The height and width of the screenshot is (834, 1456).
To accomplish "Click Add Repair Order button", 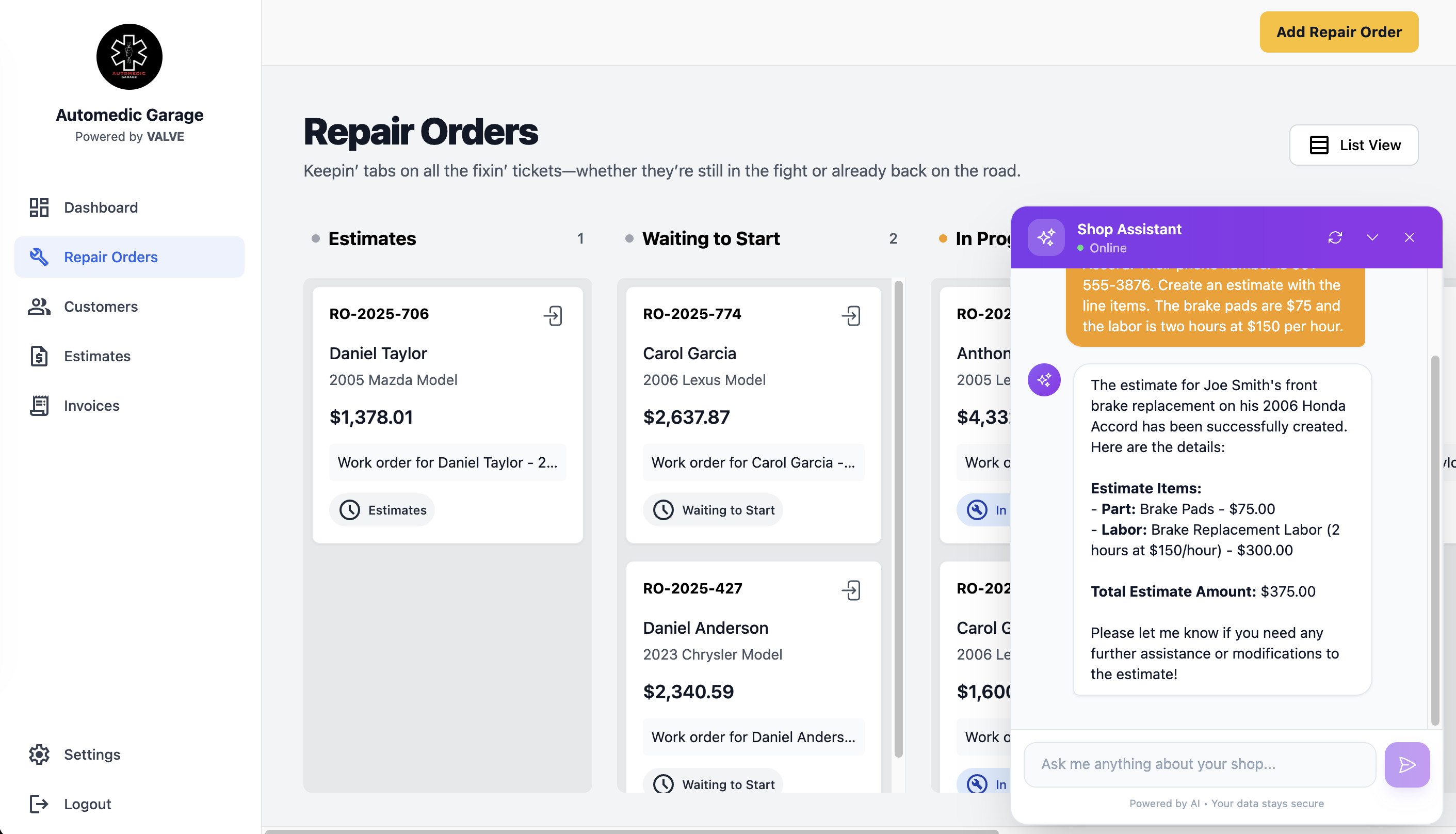I will click(1338, 32).
